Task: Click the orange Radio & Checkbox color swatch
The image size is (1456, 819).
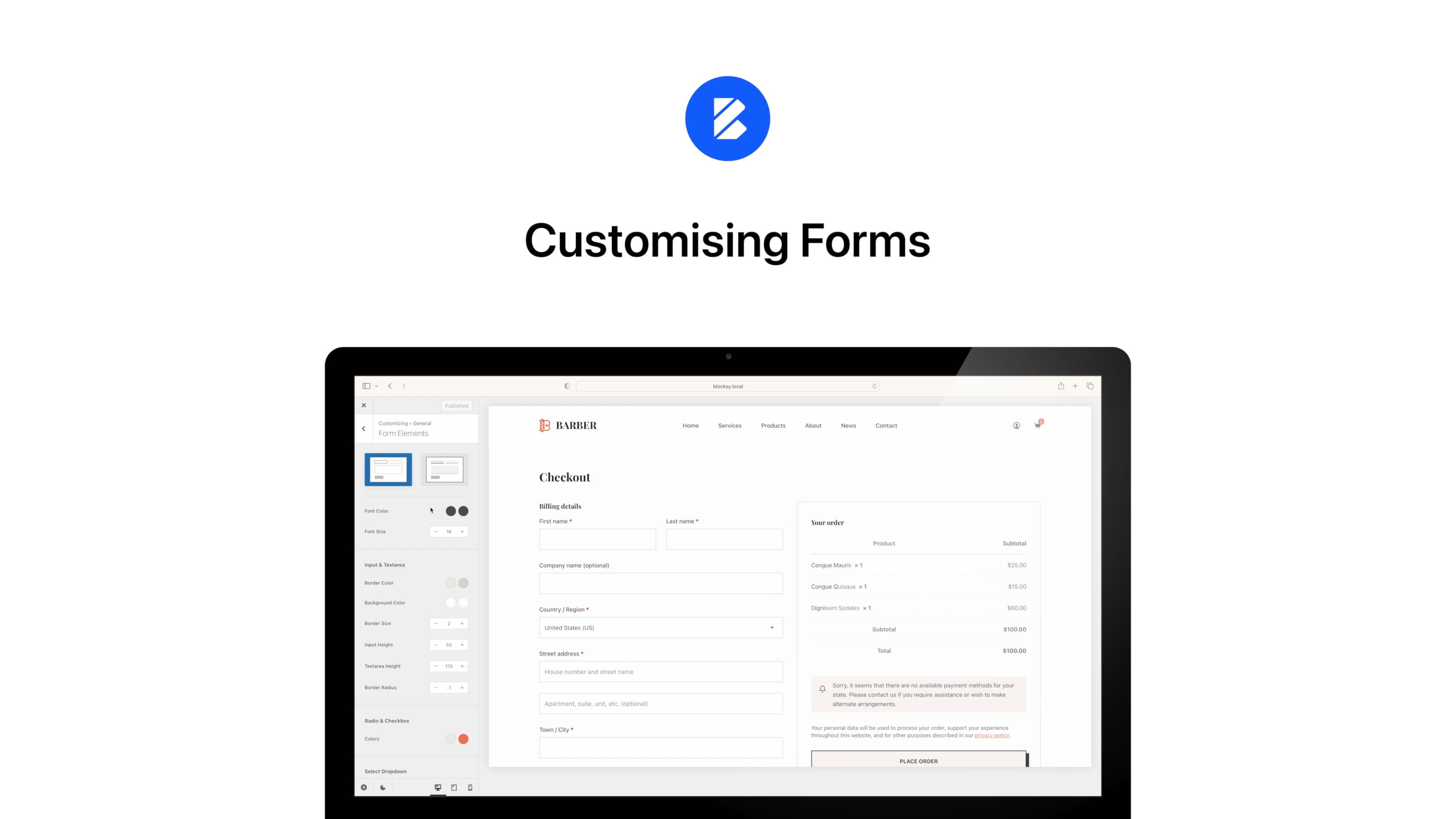Action: (463, 739)
